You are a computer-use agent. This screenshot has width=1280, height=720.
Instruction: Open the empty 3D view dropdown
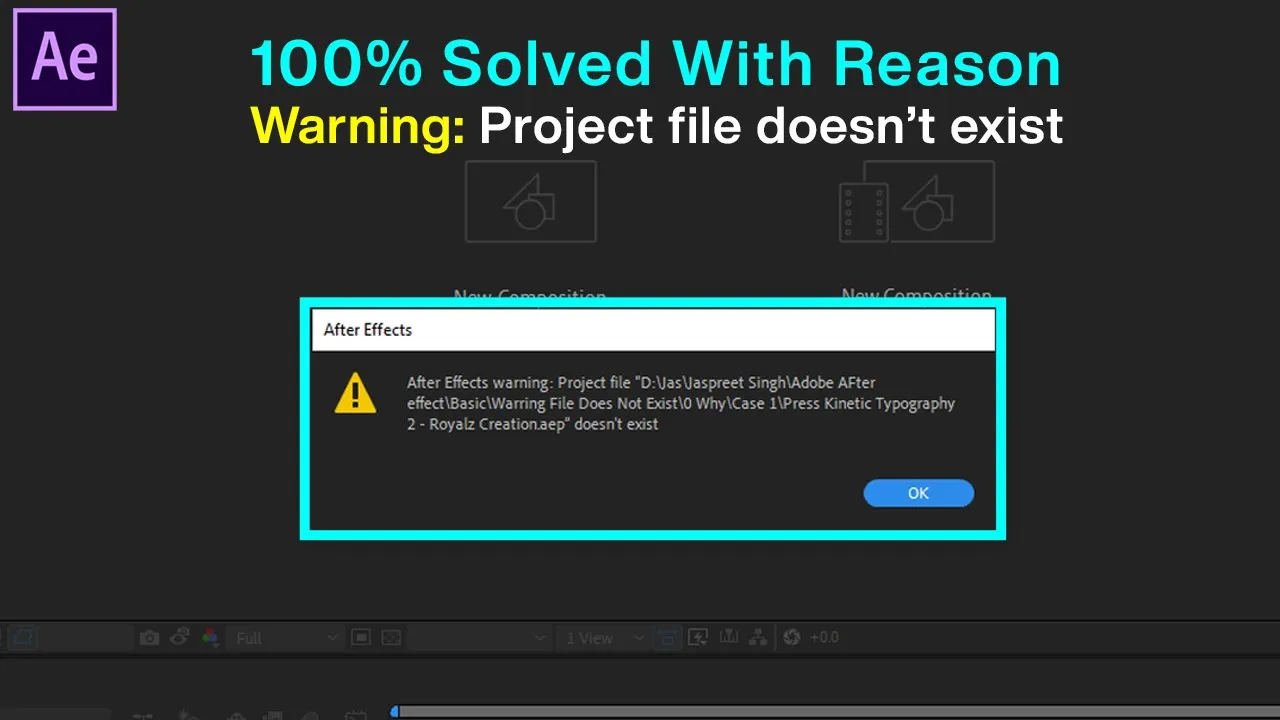click(x=480, y=637)
